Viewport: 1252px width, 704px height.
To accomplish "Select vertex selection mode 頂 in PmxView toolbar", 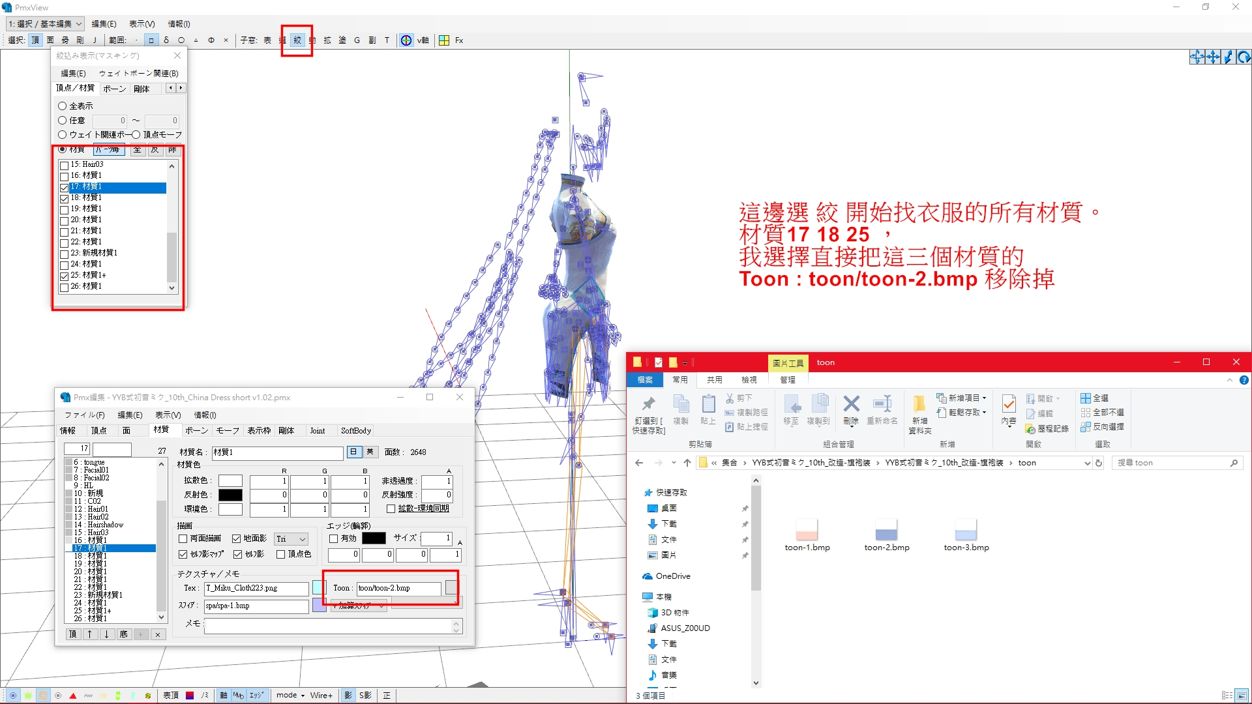I will [x=36, y=41].
